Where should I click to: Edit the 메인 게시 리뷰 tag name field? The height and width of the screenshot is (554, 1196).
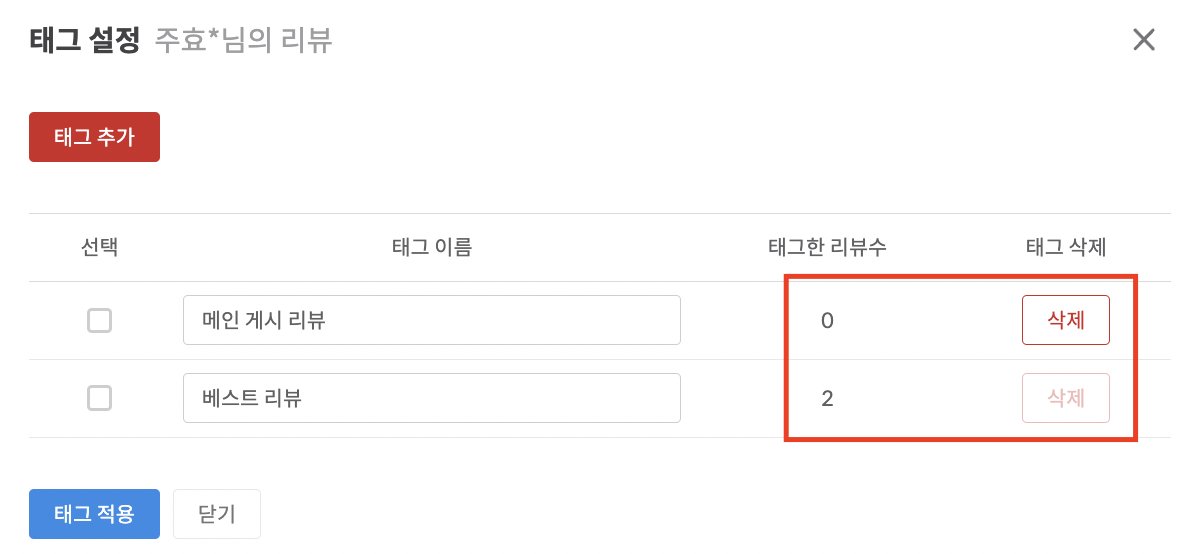(x=431, y=321)
